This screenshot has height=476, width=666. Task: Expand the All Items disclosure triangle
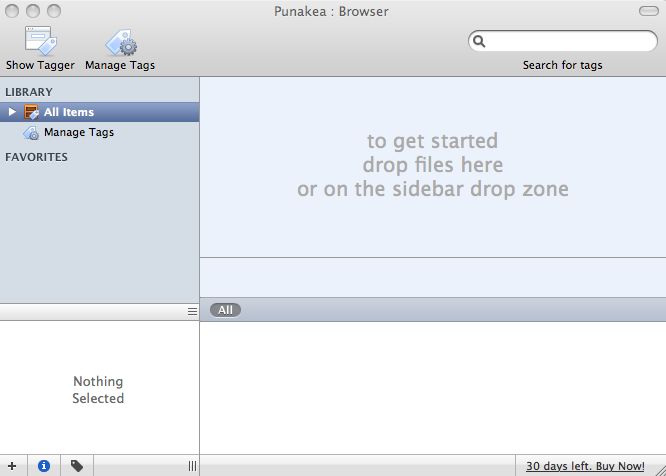pos(12,112)
